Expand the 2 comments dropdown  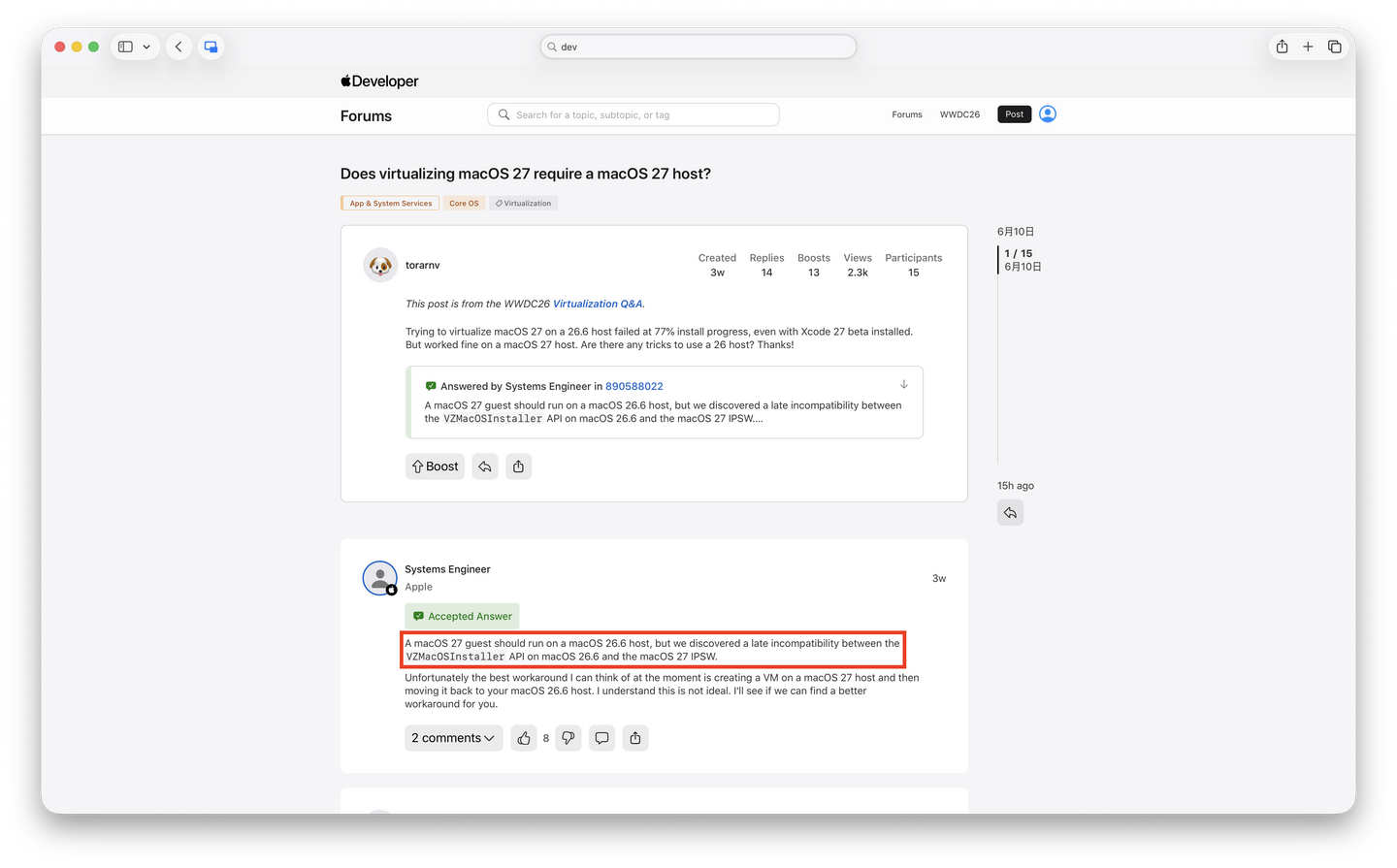[x=453, y=738]
